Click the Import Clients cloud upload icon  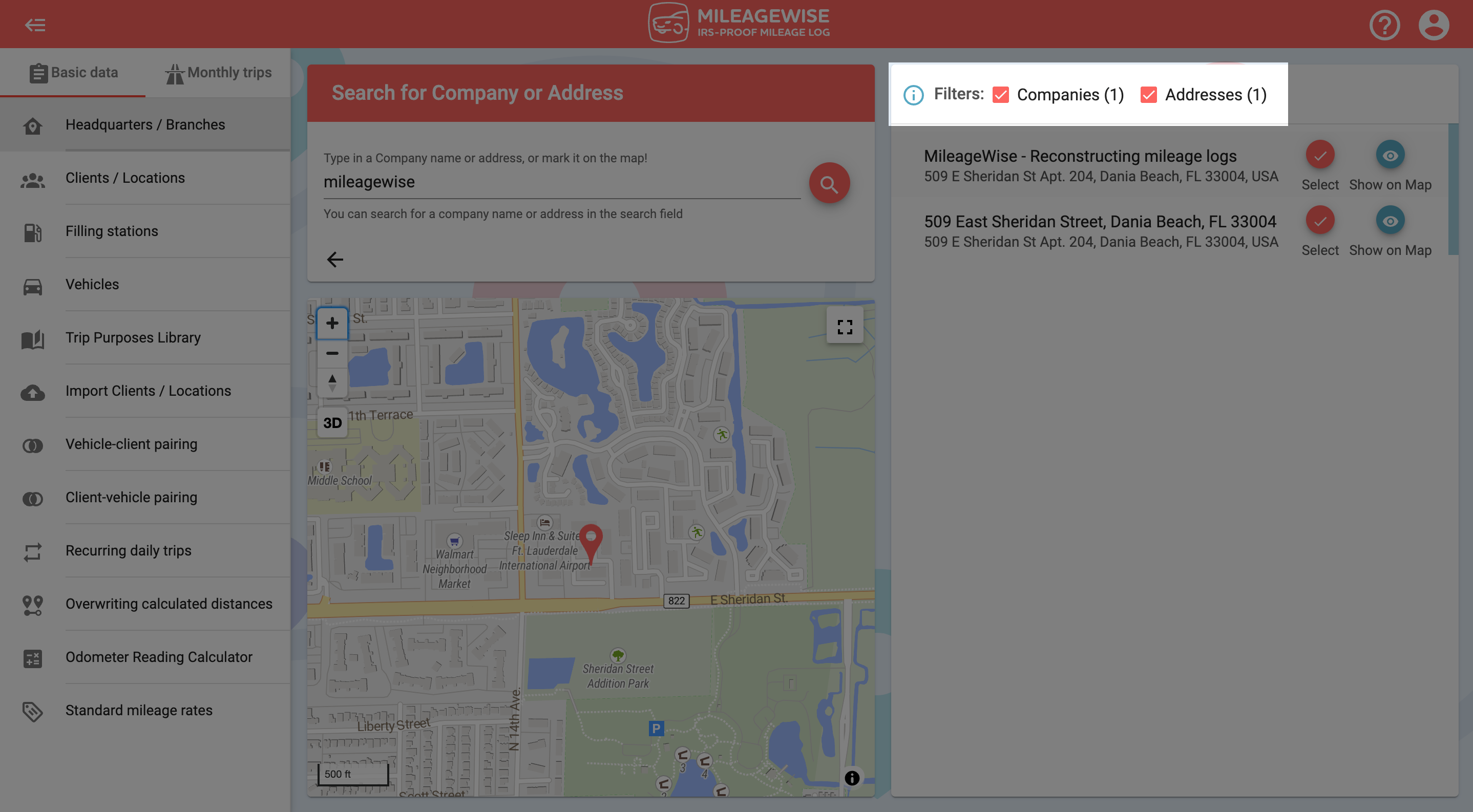(x=33, y=392)
